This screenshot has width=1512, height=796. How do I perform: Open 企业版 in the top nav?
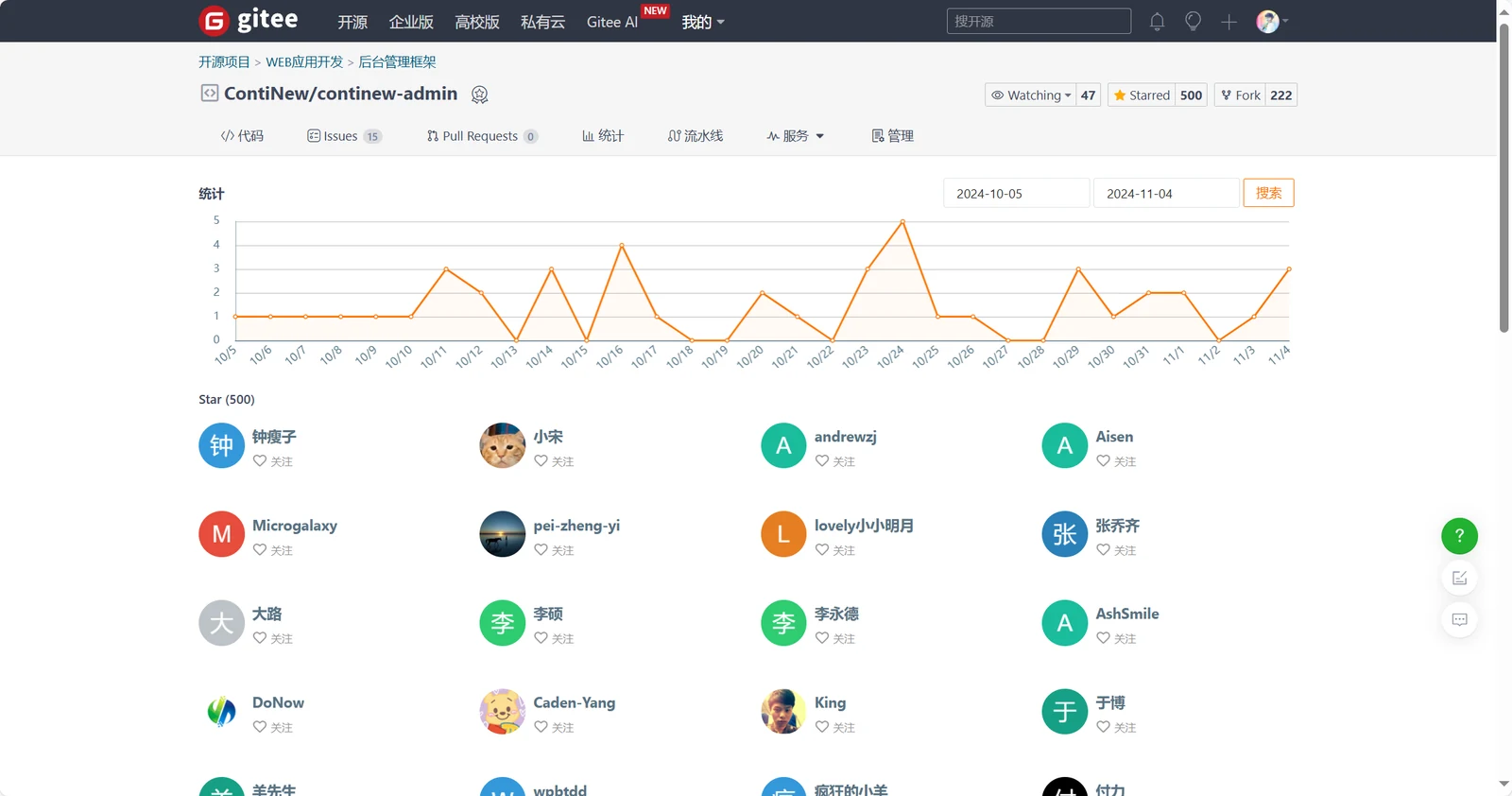pyautogui.click(x=411, y=22)
